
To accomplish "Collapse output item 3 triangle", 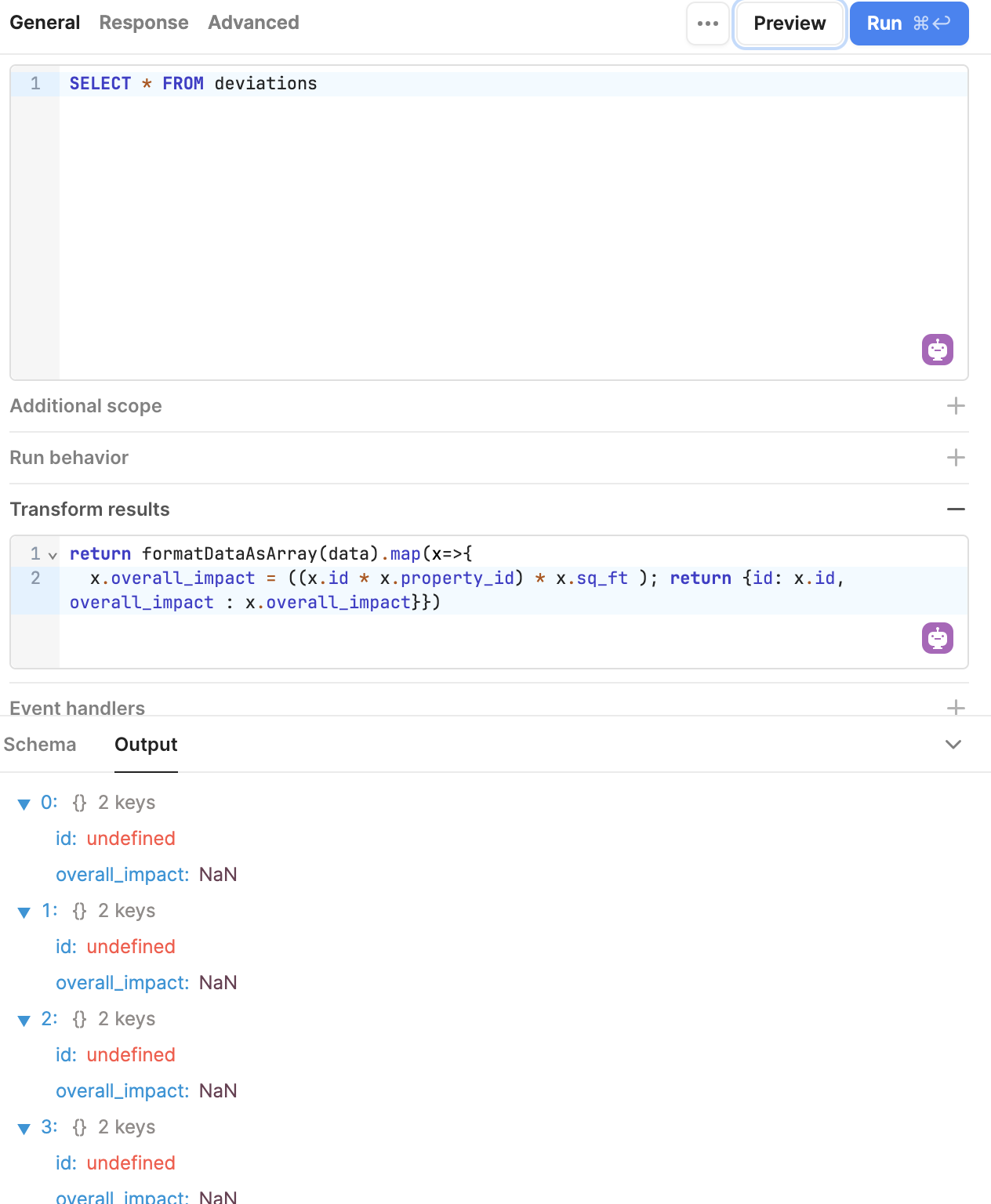I will [x=24, y=1129].
